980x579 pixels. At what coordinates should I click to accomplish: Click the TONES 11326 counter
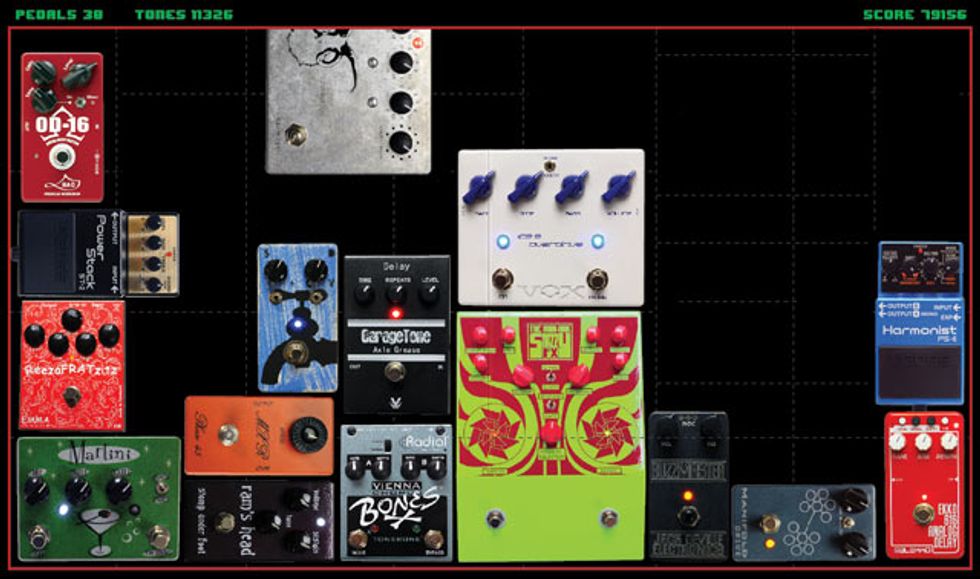184,15
